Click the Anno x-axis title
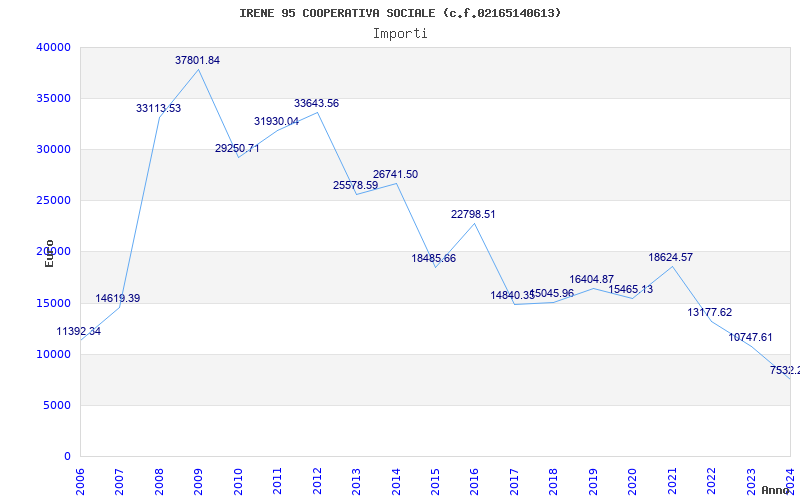 pos(776,490)
